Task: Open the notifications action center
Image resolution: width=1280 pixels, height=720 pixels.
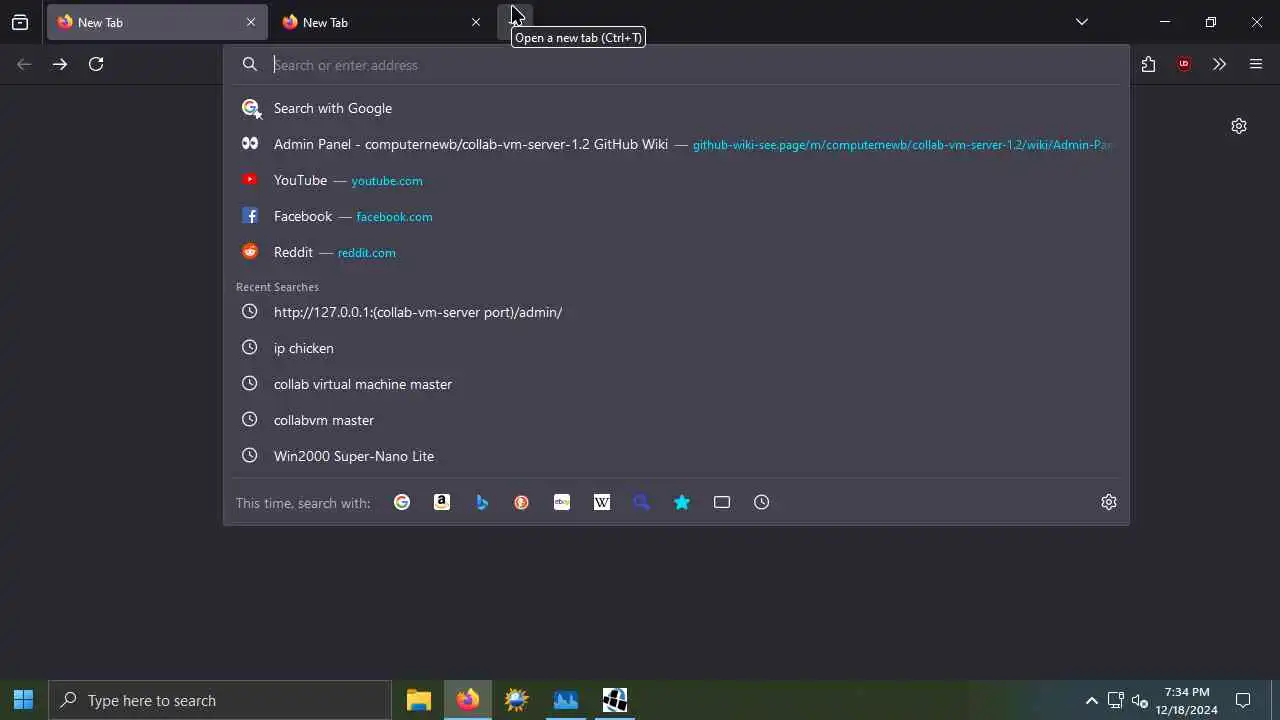Action: point(1243,700)
